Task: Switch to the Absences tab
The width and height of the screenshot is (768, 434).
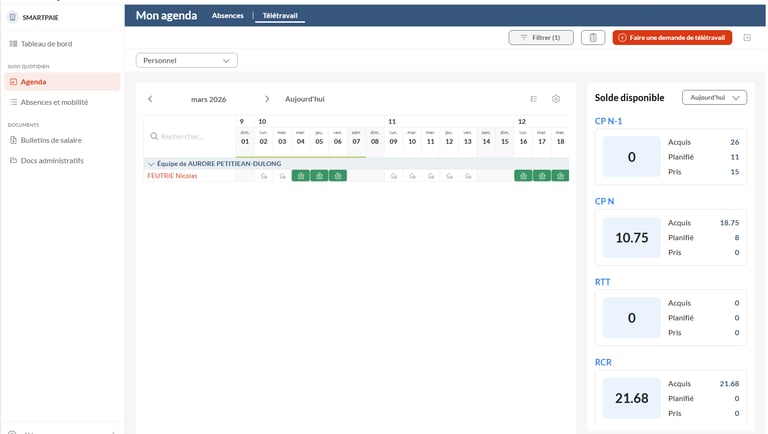Action: coord(228,16)
